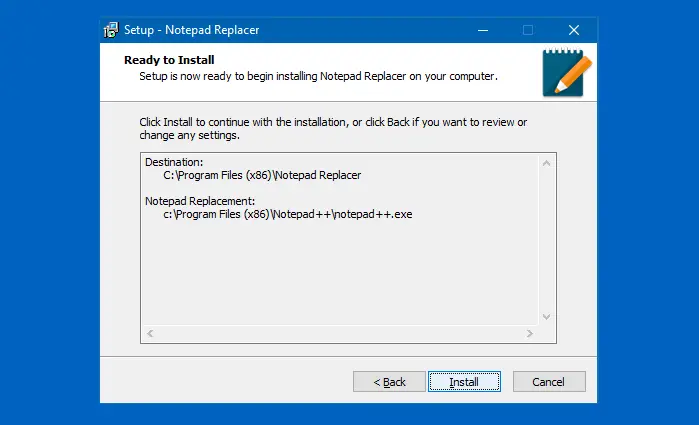Click the summary box scroll left arrow
Image resolution: width=699 pixels, height=425 pixels.
point(150,334)
